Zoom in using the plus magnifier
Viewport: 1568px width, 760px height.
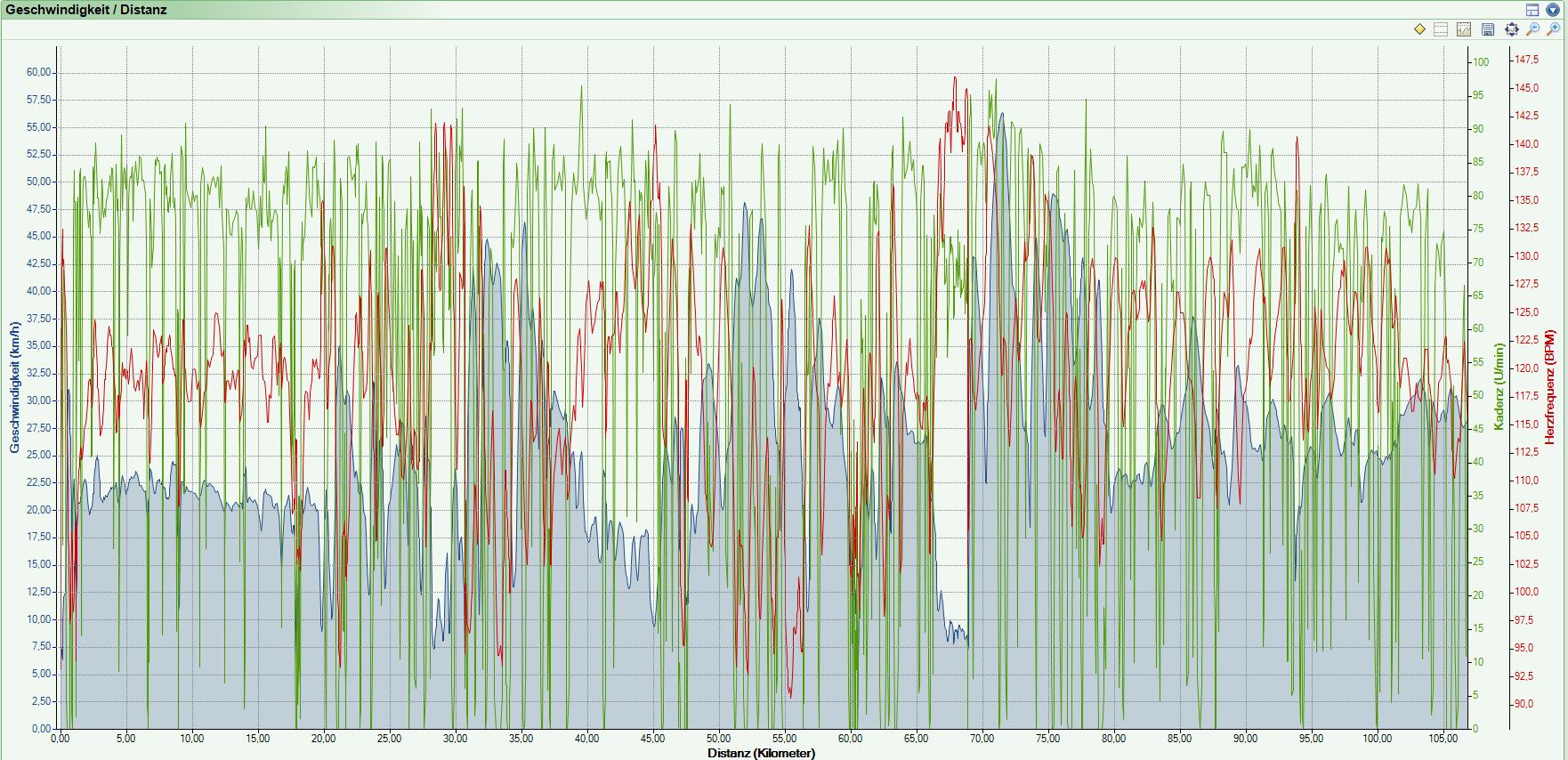point(1554,29)
